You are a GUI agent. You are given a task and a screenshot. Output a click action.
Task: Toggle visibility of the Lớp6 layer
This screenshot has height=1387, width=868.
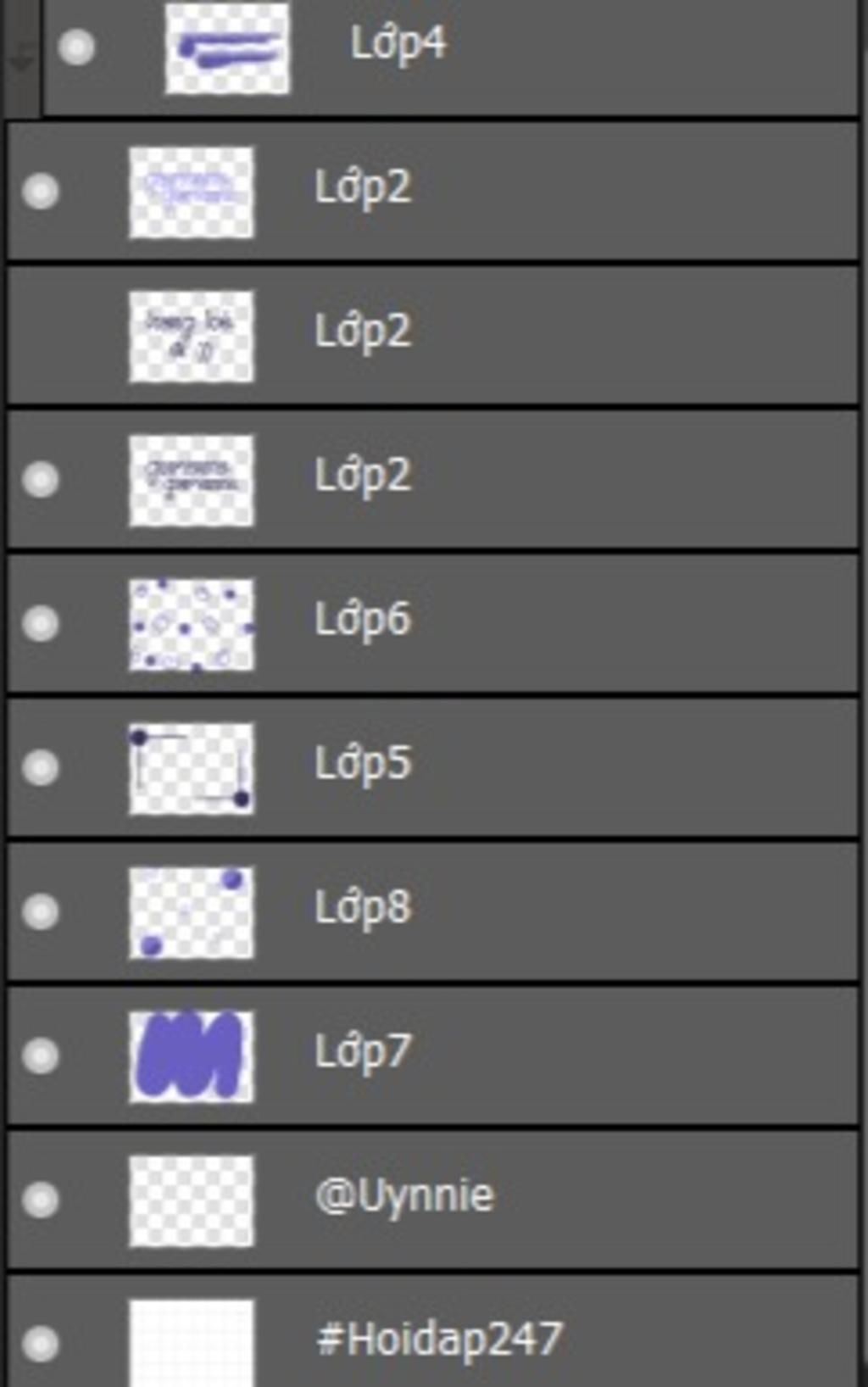click(x=41, y=624)
